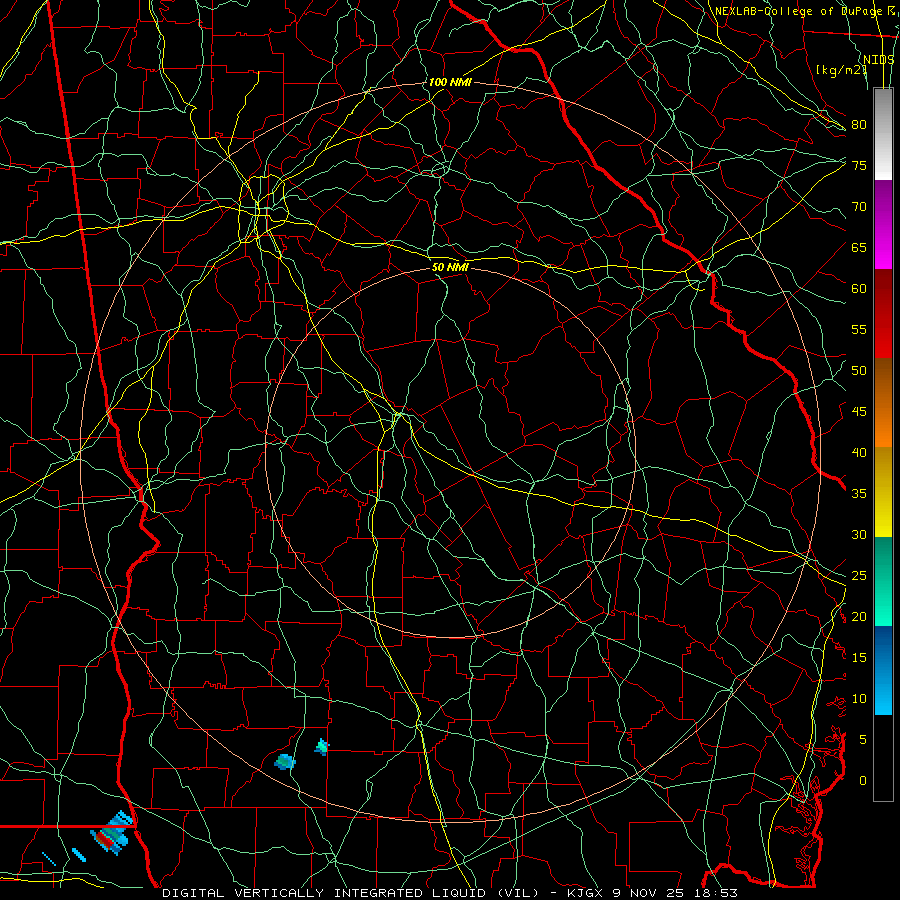Click the red-core VIL echo in the southwest corner

pos(110,835)
